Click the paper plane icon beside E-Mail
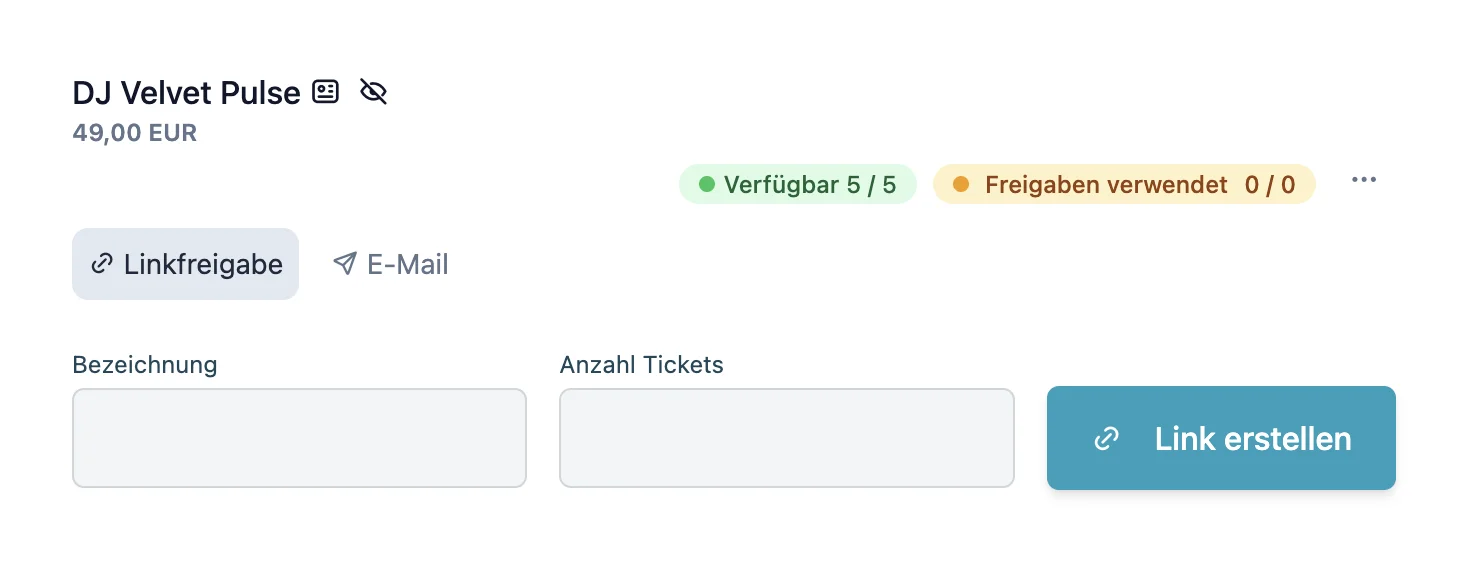The height and width of the screenshot is (588, 1464). 345,264
